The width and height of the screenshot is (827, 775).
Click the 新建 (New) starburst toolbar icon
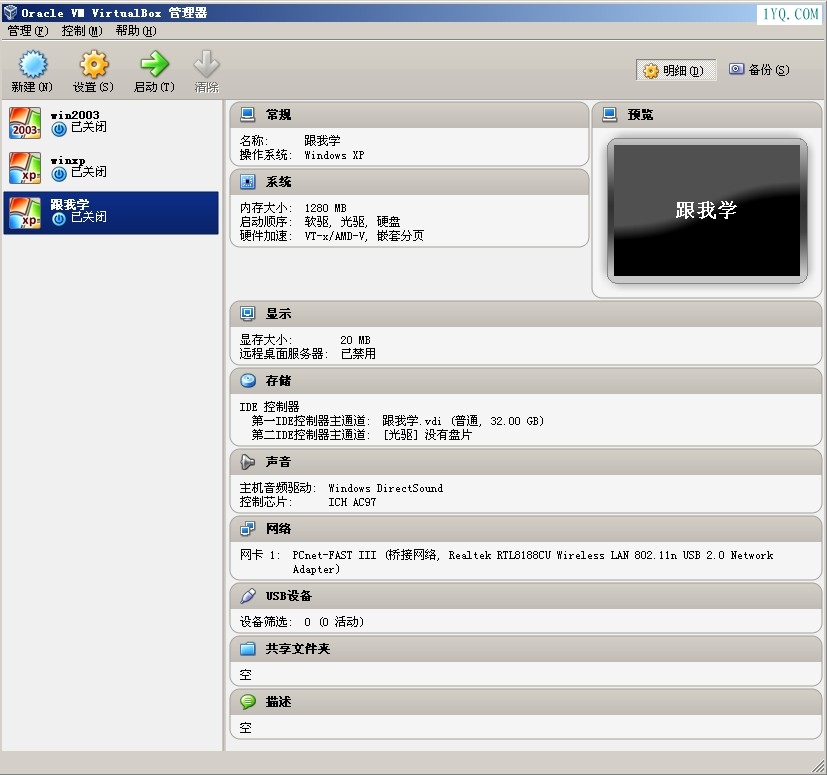click(x=33, y=64)
